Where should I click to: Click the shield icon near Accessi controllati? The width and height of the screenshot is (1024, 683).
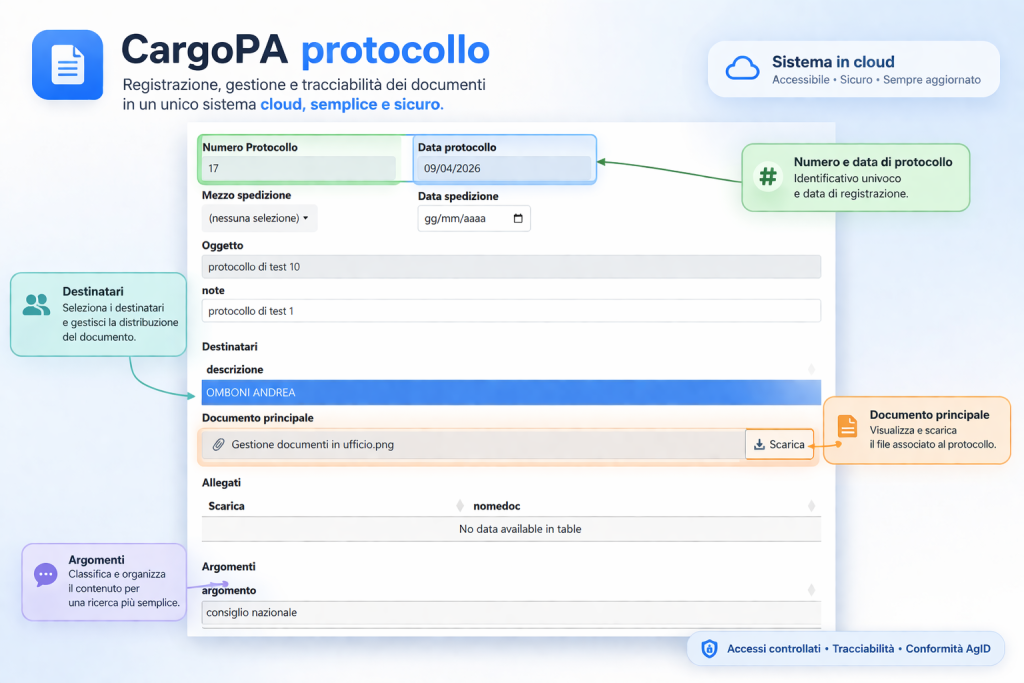(709, 648)
